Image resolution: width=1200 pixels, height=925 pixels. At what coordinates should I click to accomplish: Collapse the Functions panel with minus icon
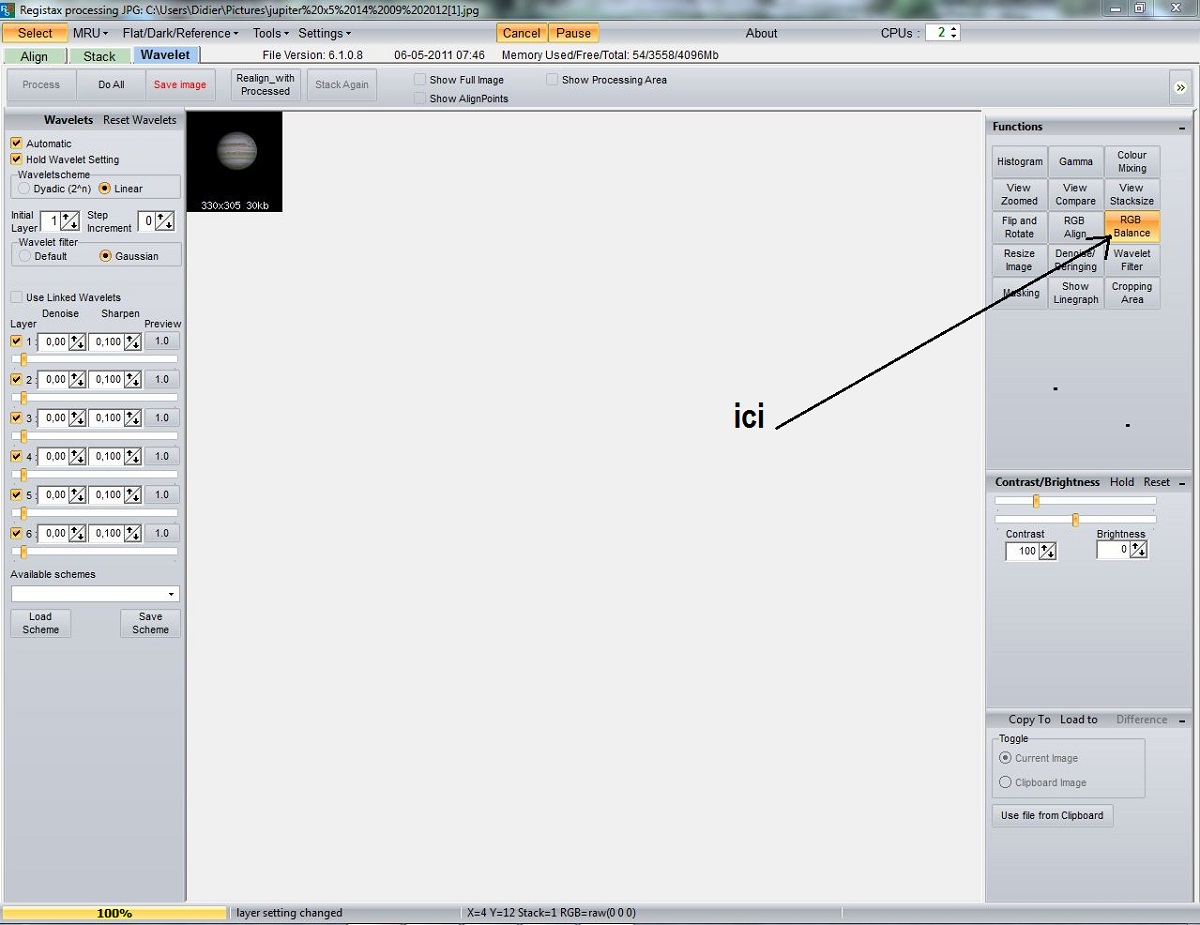[1182, 128]
